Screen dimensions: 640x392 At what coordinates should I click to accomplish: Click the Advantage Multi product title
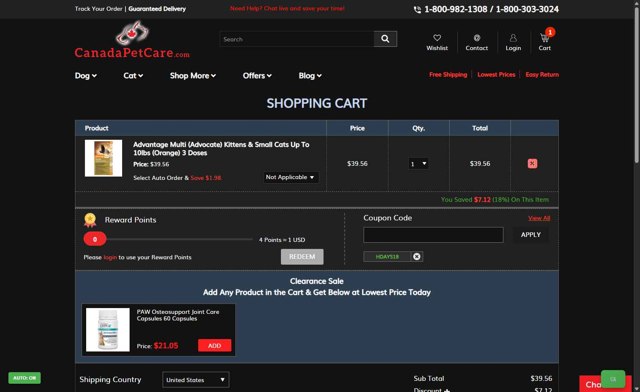click(221, 149)
